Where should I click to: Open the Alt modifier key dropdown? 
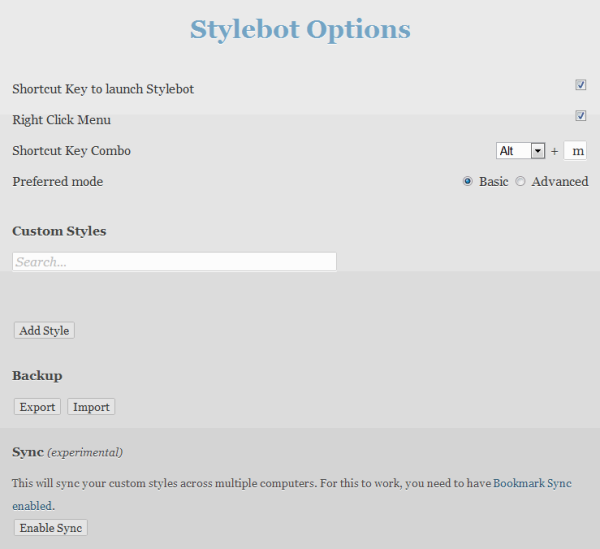[520, 151]
